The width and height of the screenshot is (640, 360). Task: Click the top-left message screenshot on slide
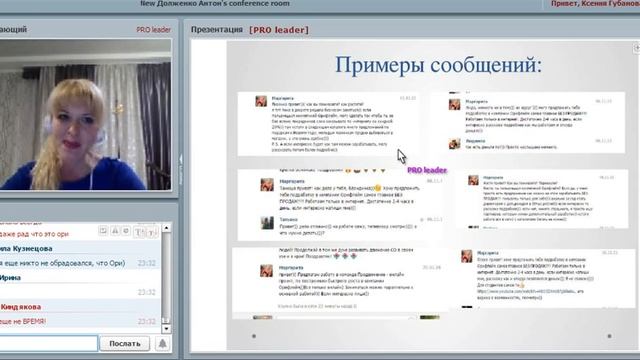tap(328, 124)
